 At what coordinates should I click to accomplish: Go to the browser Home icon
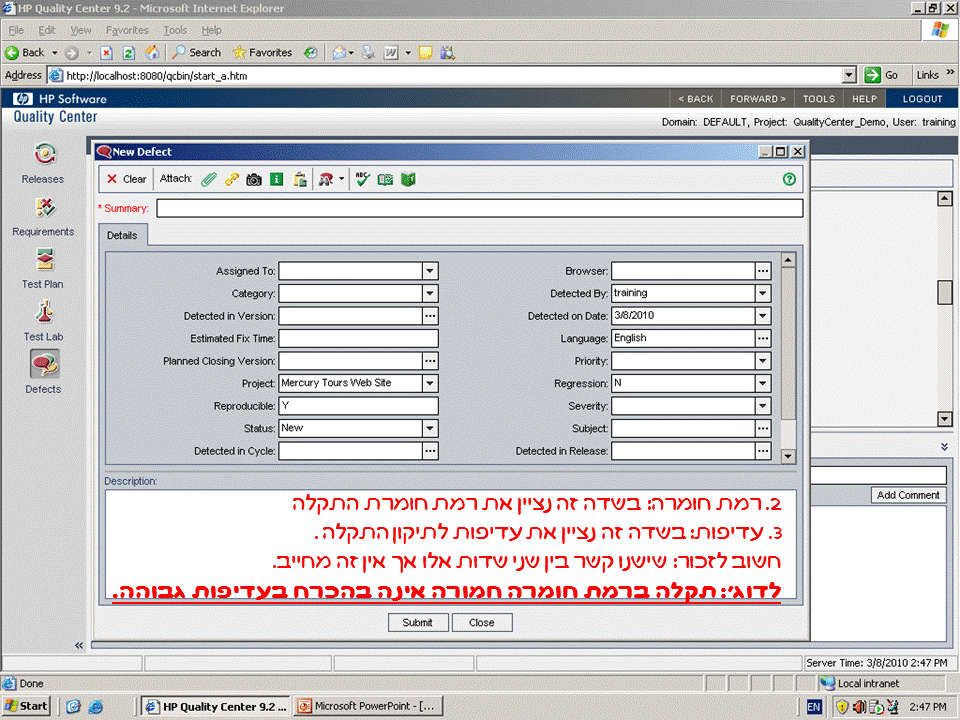(152, 53)
